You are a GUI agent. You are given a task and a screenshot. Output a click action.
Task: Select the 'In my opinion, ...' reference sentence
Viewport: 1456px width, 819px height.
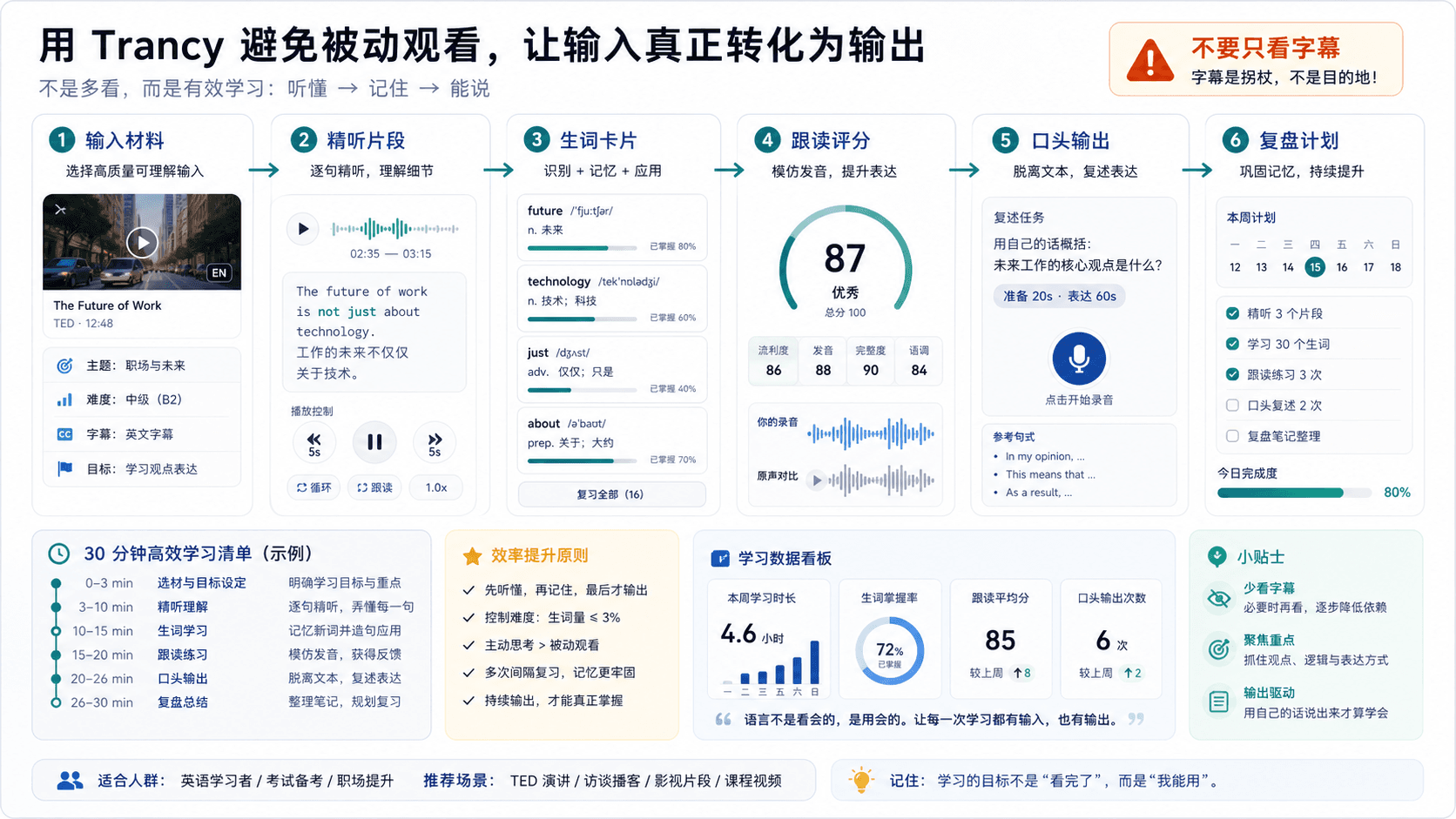tap(1045, 456)
